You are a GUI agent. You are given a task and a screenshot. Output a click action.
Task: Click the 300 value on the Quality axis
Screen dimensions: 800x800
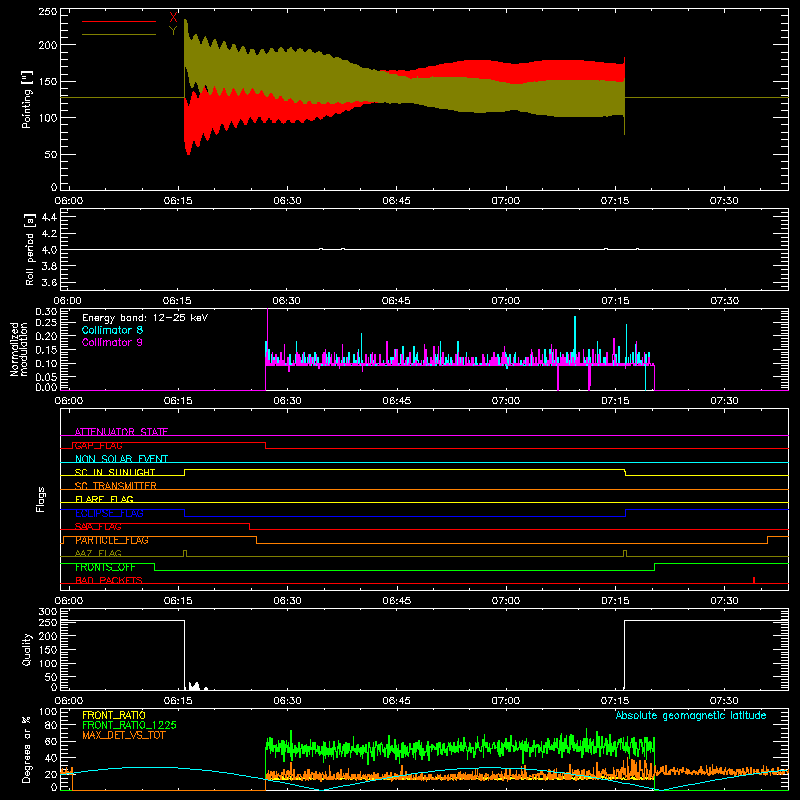[48, 612]
